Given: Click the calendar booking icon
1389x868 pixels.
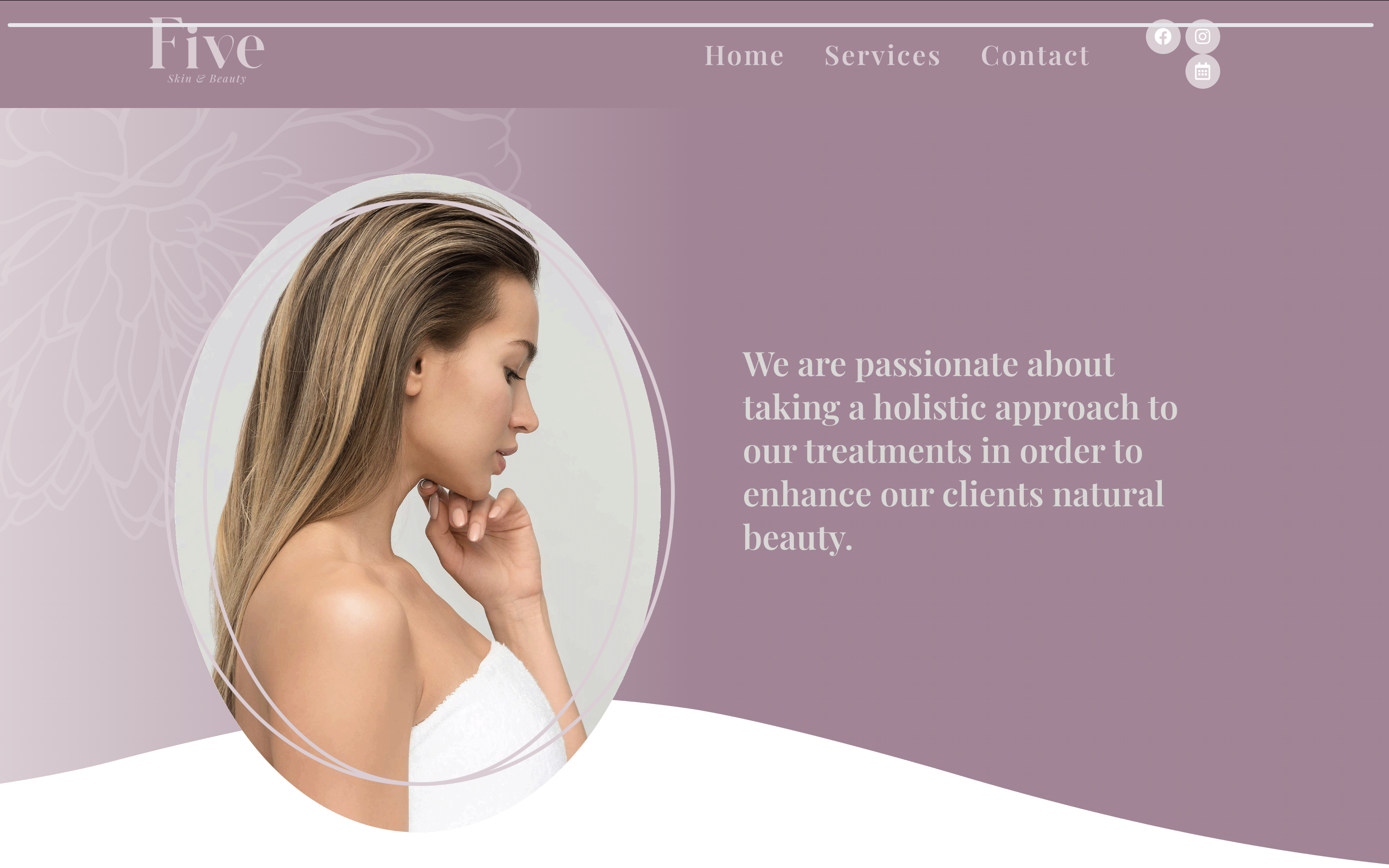Looking at the screenshot, I should coord(1202,72).
